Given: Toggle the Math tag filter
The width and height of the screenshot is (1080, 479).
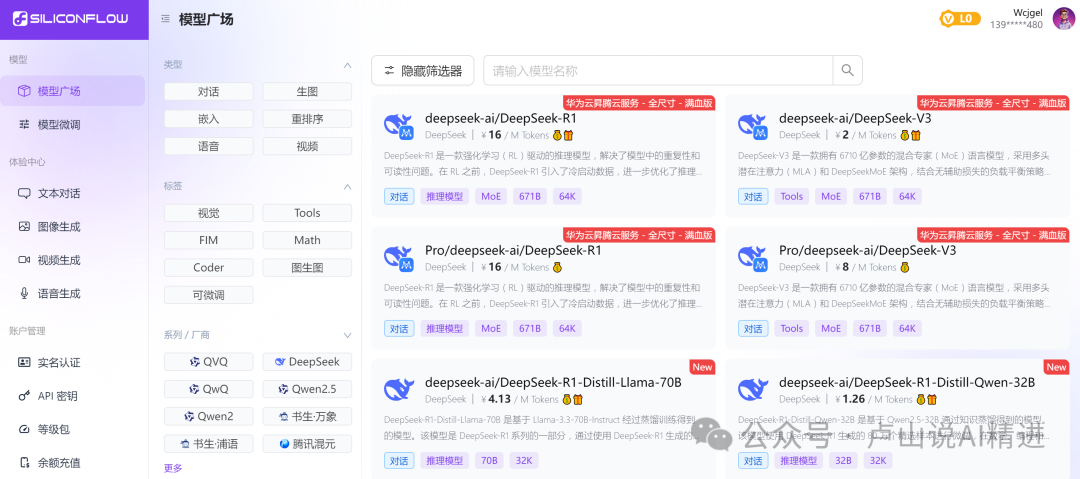Looking at the screenshot, I should (307, 240).
